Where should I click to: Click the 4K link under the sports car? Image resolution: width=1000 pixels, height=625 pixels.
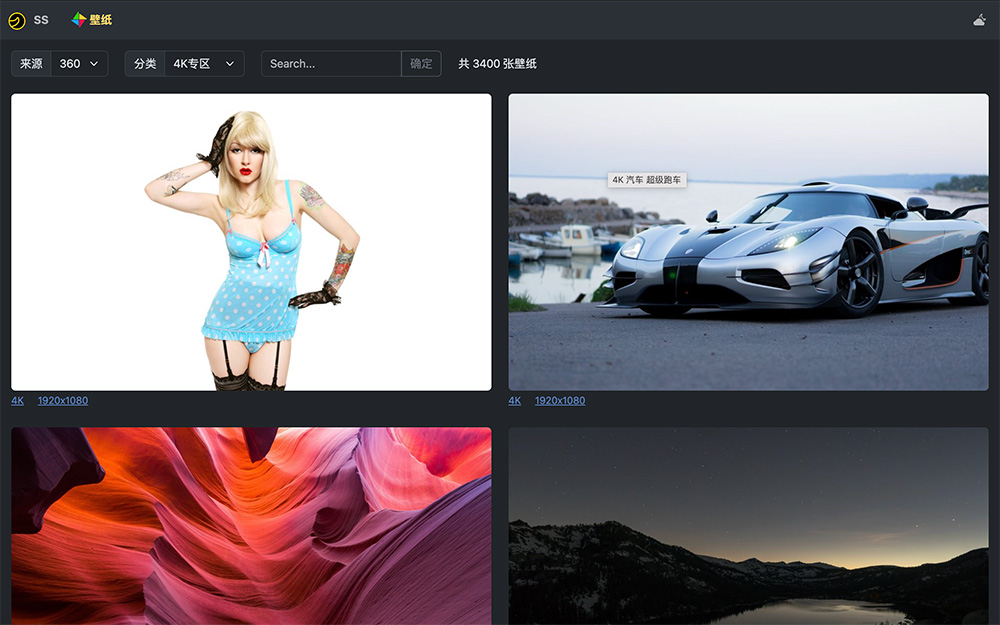[x=515, y=401]
